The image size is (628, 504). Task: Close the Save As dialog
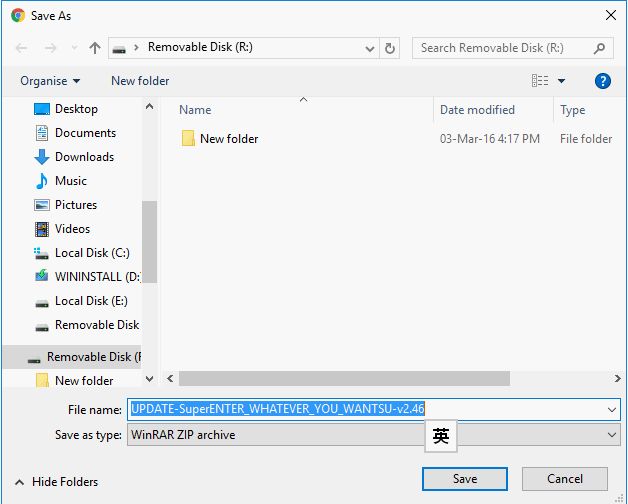coord(610,16)
